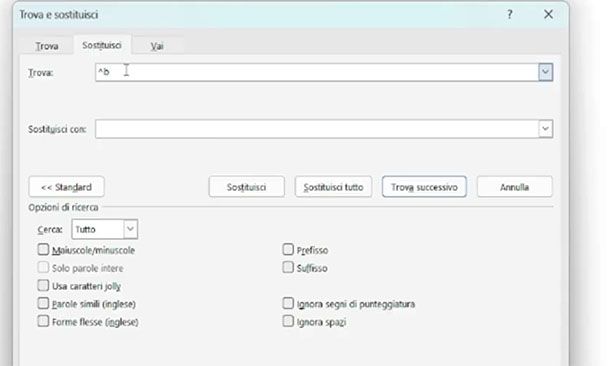Click the Opzioni di ricerca heading text
The width and height of the screenshot is (610, 366).
coord(63,207)
